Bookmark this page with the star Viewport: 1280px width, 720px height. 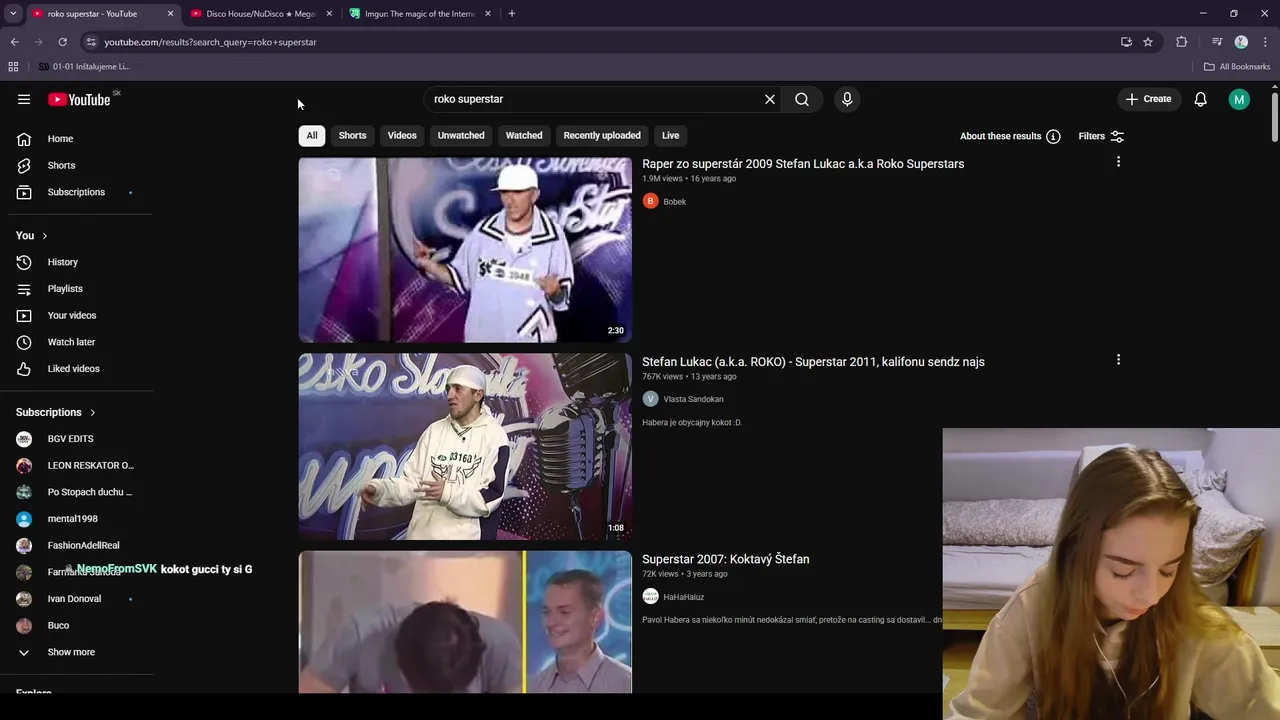(1148, 42)
